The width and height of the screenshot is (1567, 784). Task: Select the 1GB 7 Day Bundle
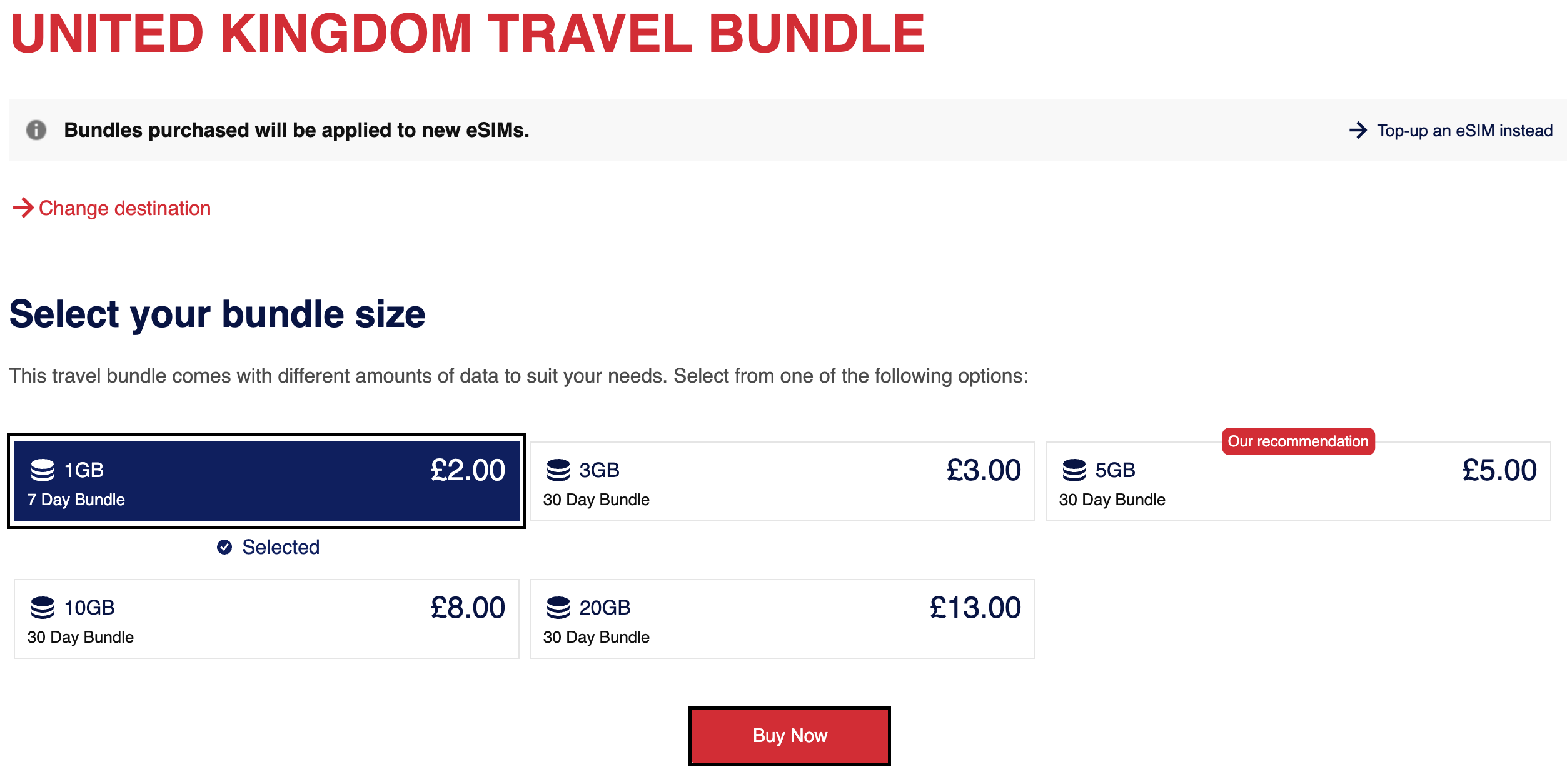coord(266,481)
